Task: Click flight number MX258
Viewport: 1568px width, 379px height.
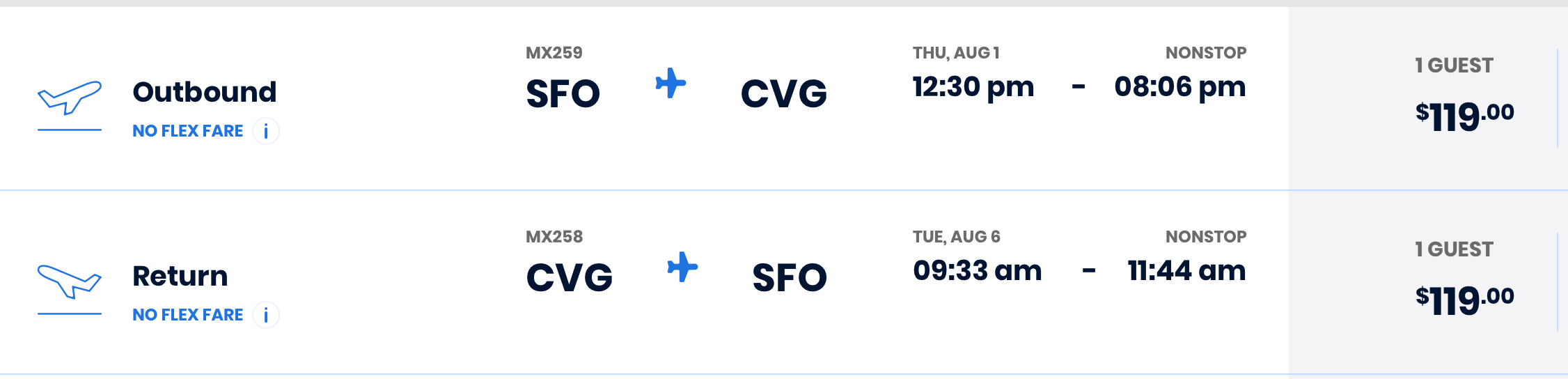Action: [554, 237]
